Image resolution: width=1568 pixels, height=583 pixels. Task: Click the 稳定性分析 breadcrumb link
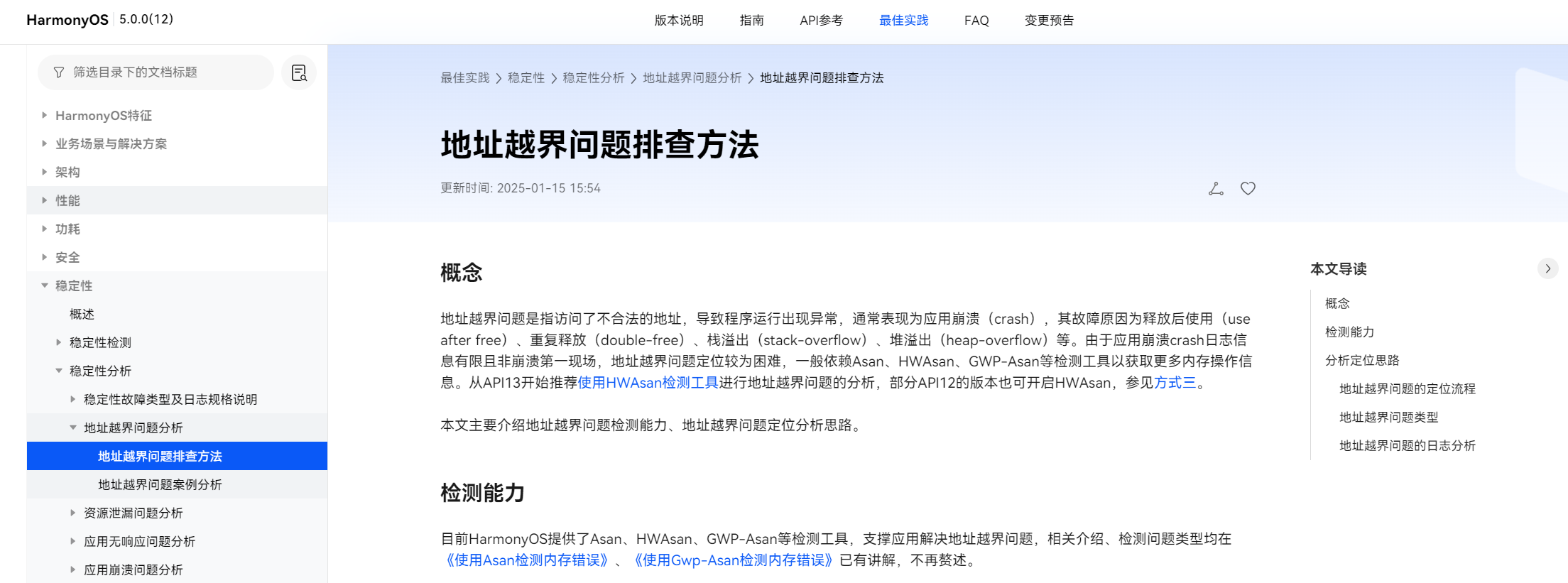(593, 78)
